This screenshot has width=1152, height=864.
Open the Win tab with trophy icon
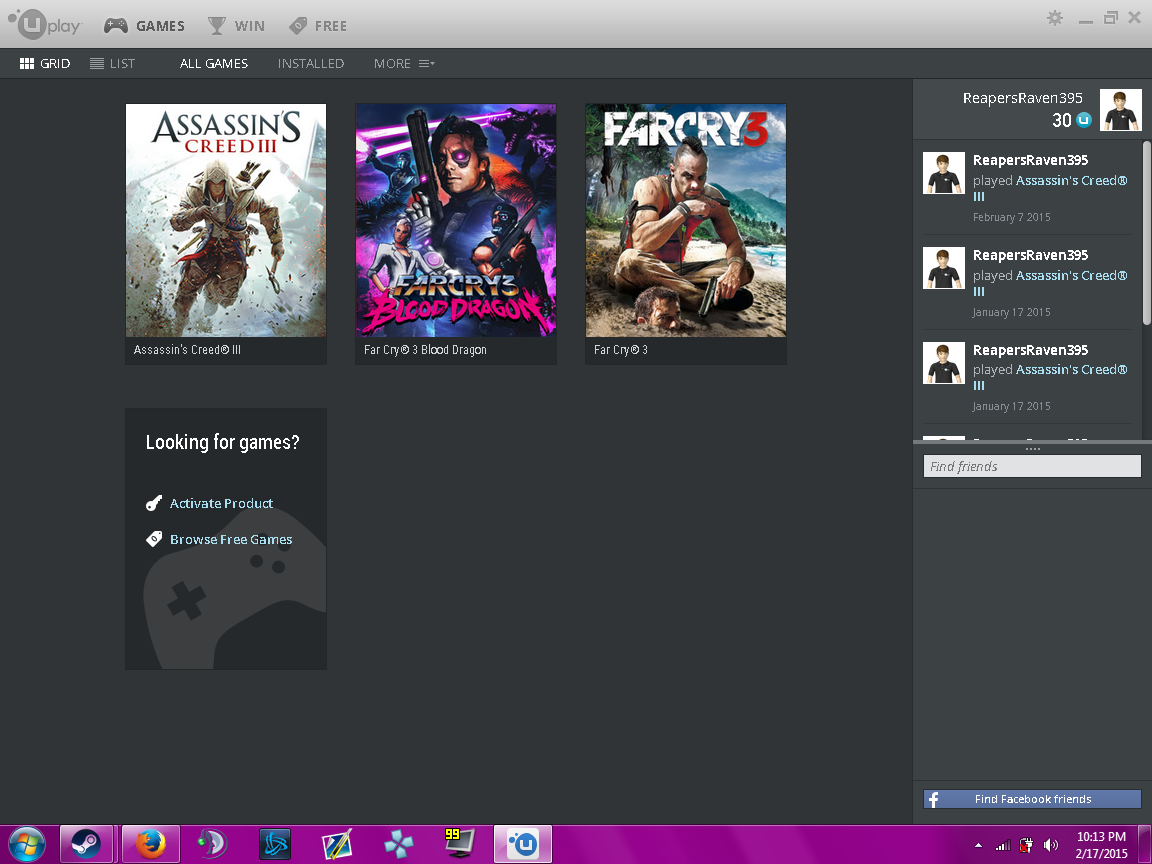click(236, 26)
